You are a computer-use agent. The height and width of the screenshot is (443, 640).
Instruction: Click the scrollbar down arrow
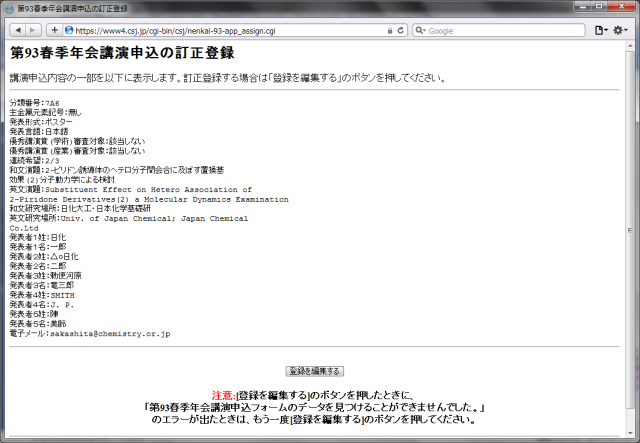(x=631, y=435)
